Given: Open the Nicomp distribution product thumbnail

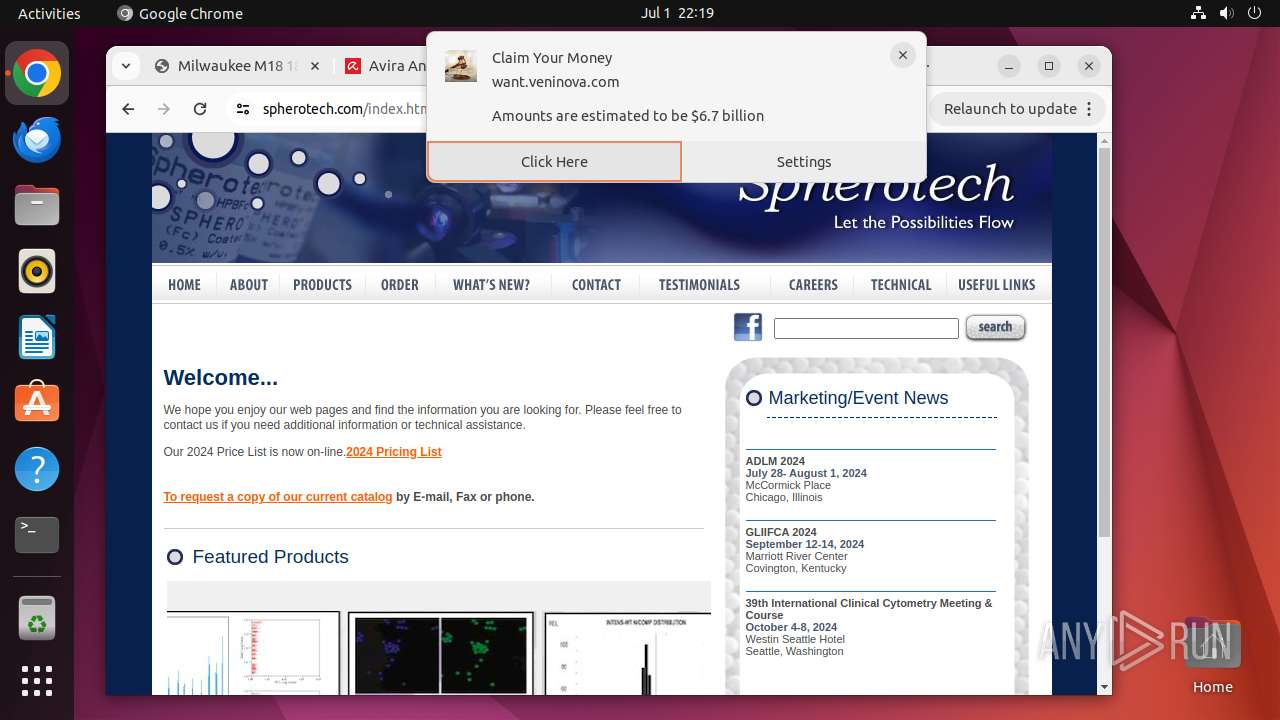Looking at the screenshot, I should (x=628, y=653).
